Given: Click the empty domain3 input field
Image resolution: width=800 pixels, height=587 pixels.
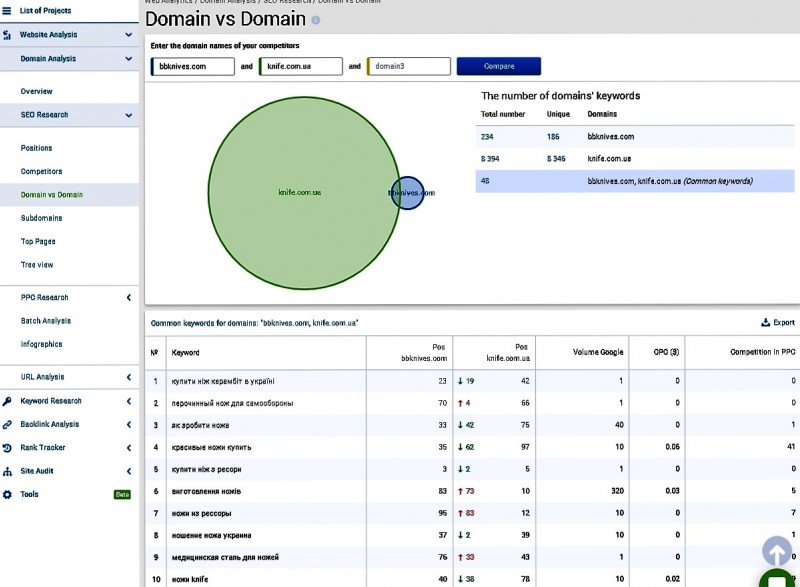Looking at the screenshot, I should [x=409, y=66].
